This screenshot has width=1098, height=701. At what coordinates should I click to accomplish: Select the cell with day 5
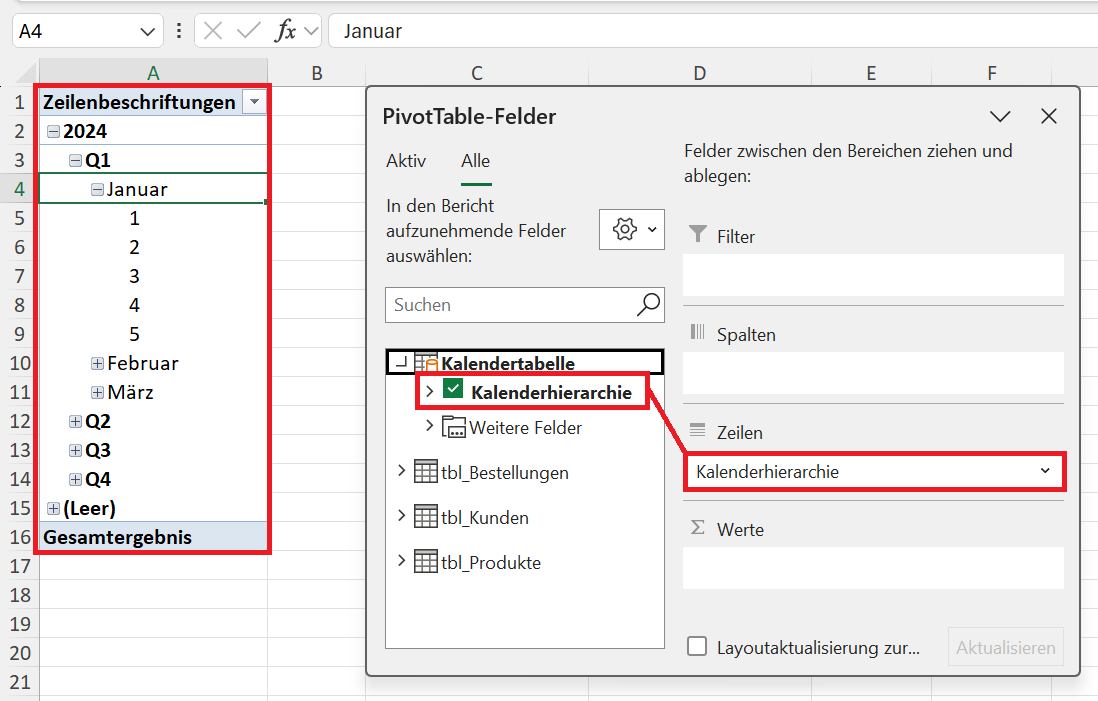(x=153, y=334)
